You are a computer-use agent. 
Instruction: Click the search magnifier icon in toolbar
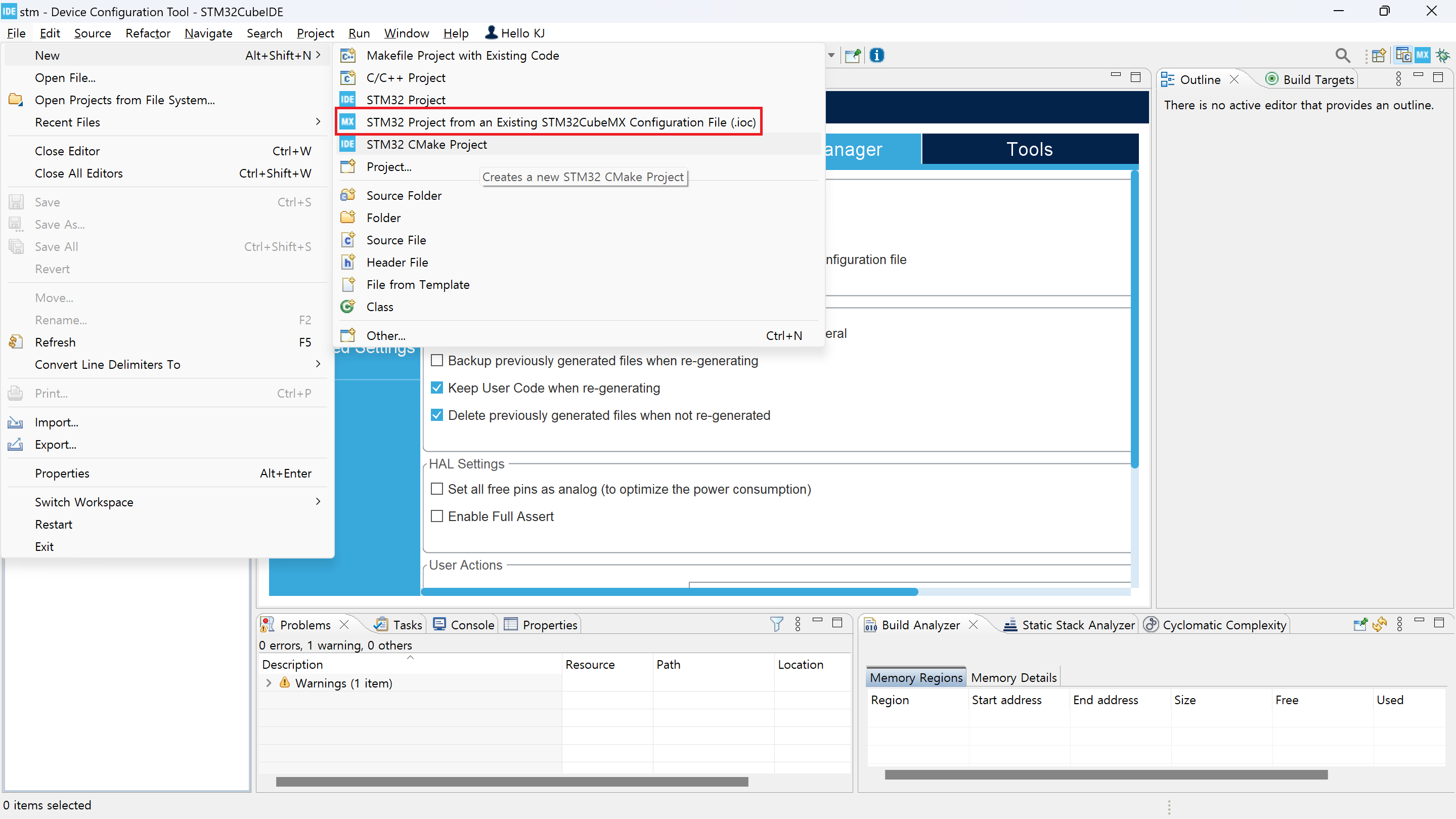click(1342, 55)
